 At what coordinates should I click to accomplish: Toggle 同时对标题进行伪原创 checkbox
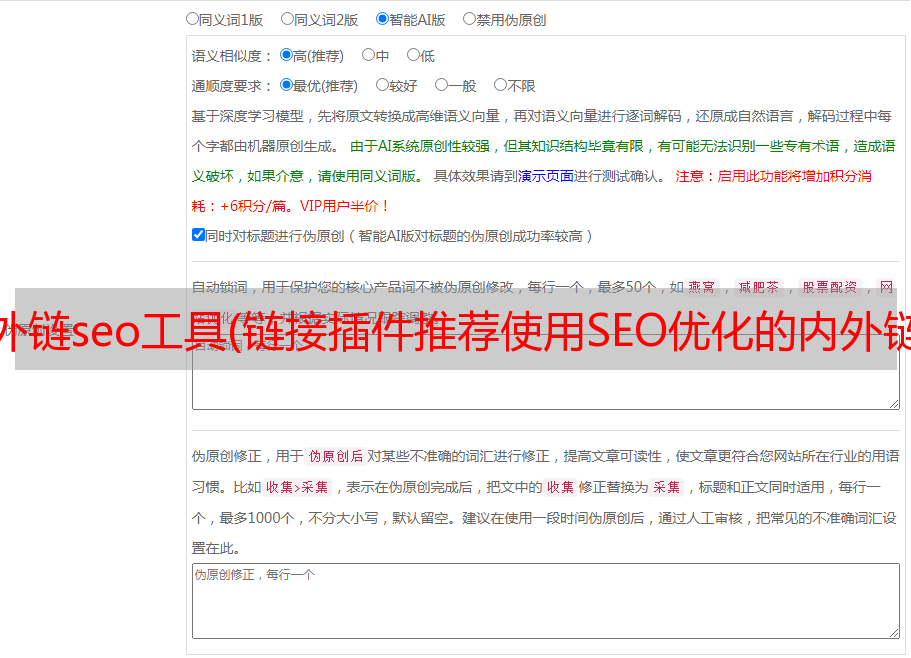coord(198,235)
